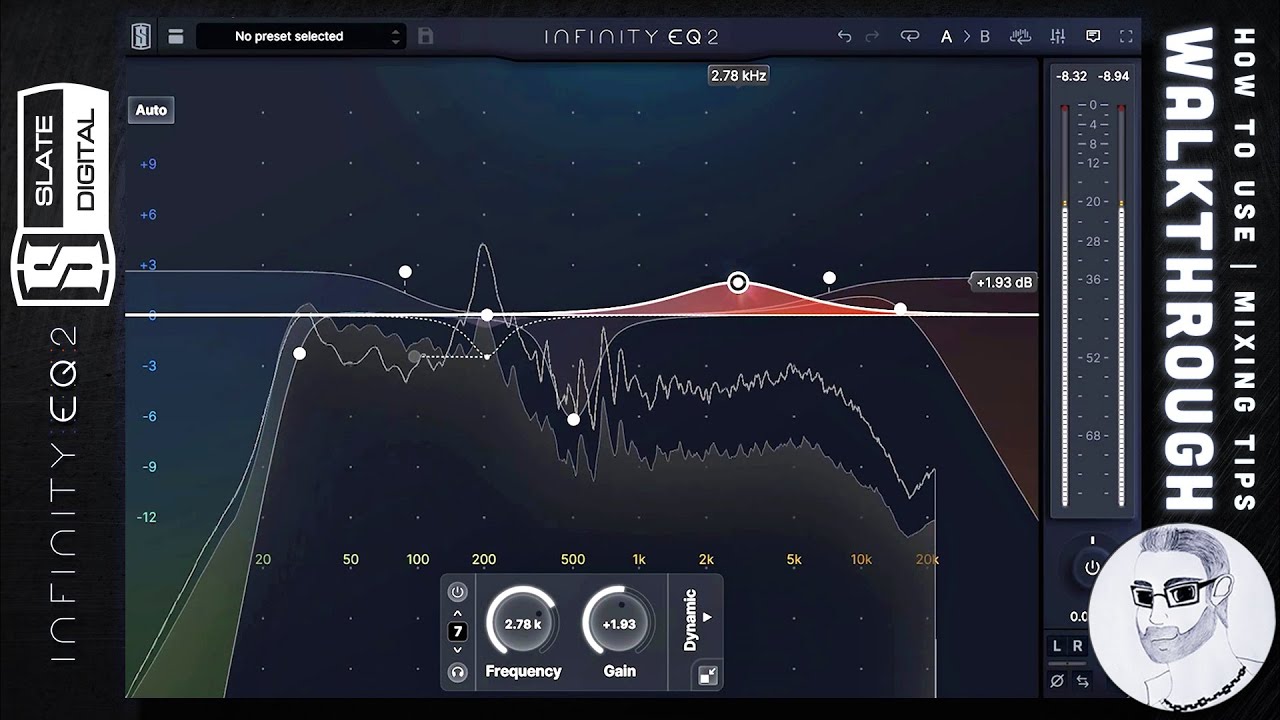
Task: Click the left output meter reading -8.32
Action: [1071, 76]
